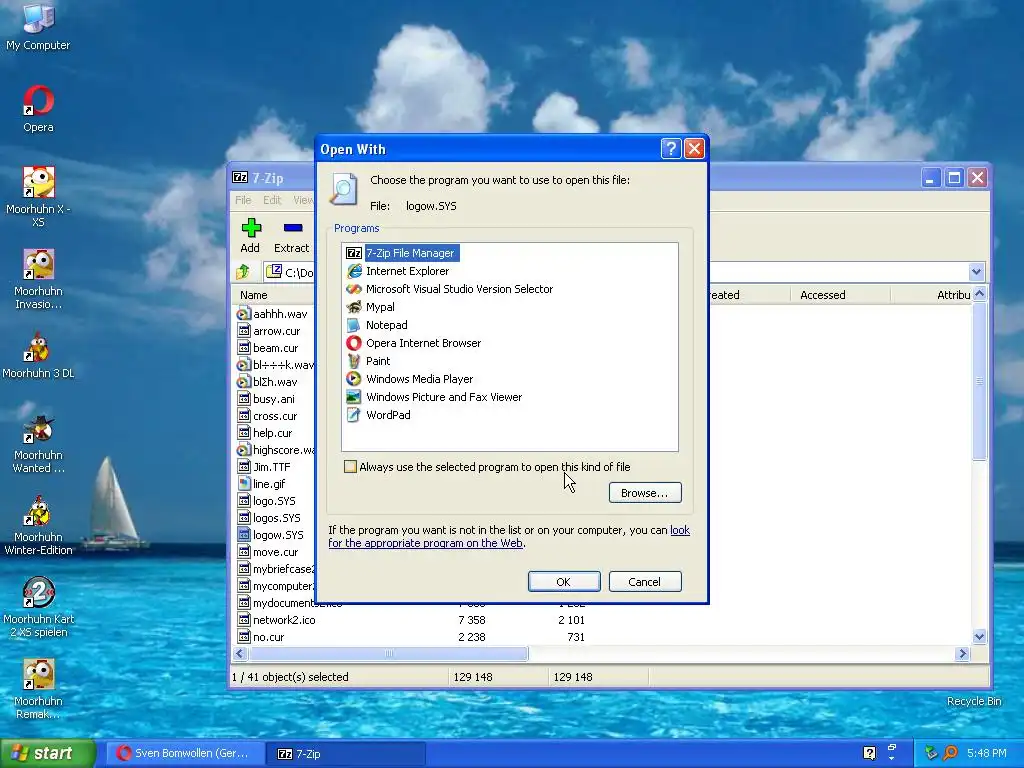Select Jim.TTF in the file list
1024x768 pixels.
pyautogui.click(x=264, y=467)
